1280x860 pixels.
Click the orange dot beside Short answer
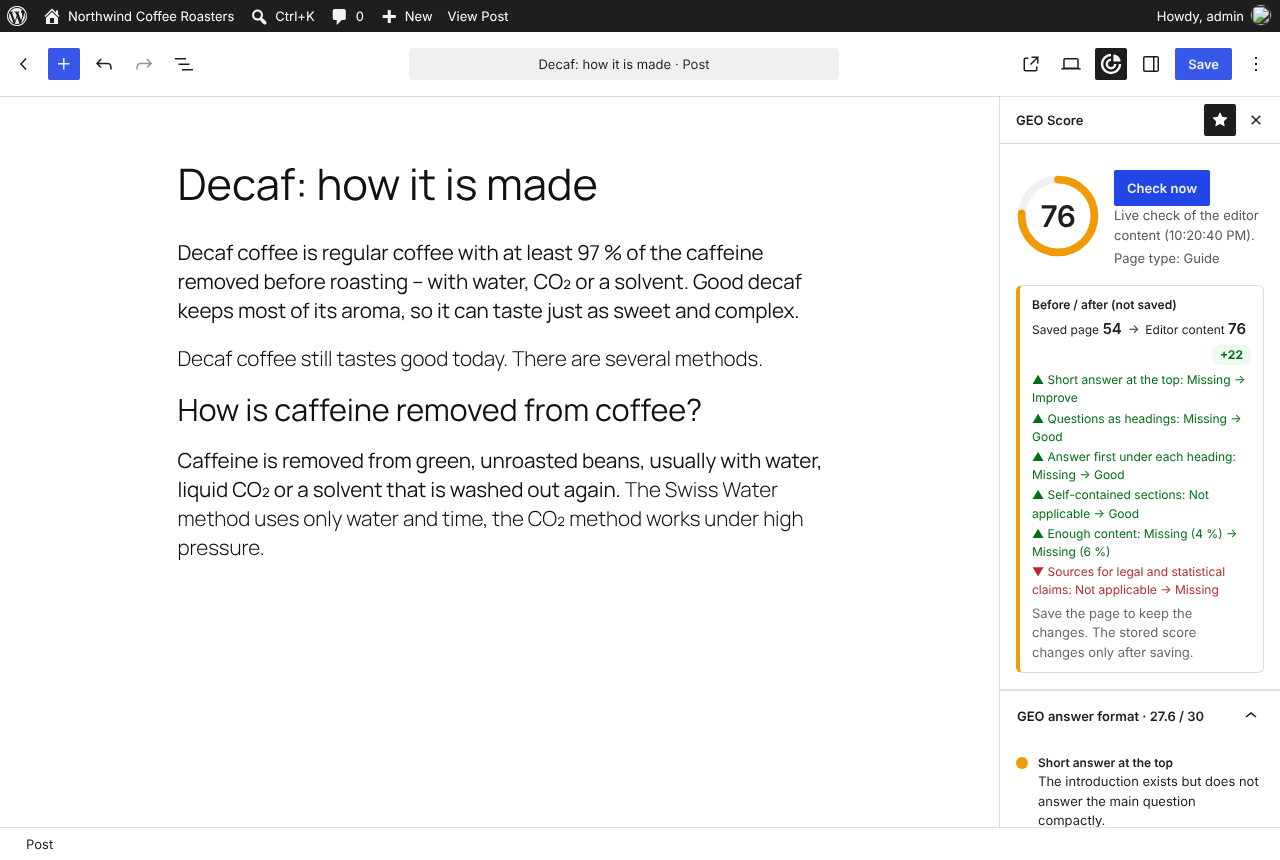coord(1022,763)
